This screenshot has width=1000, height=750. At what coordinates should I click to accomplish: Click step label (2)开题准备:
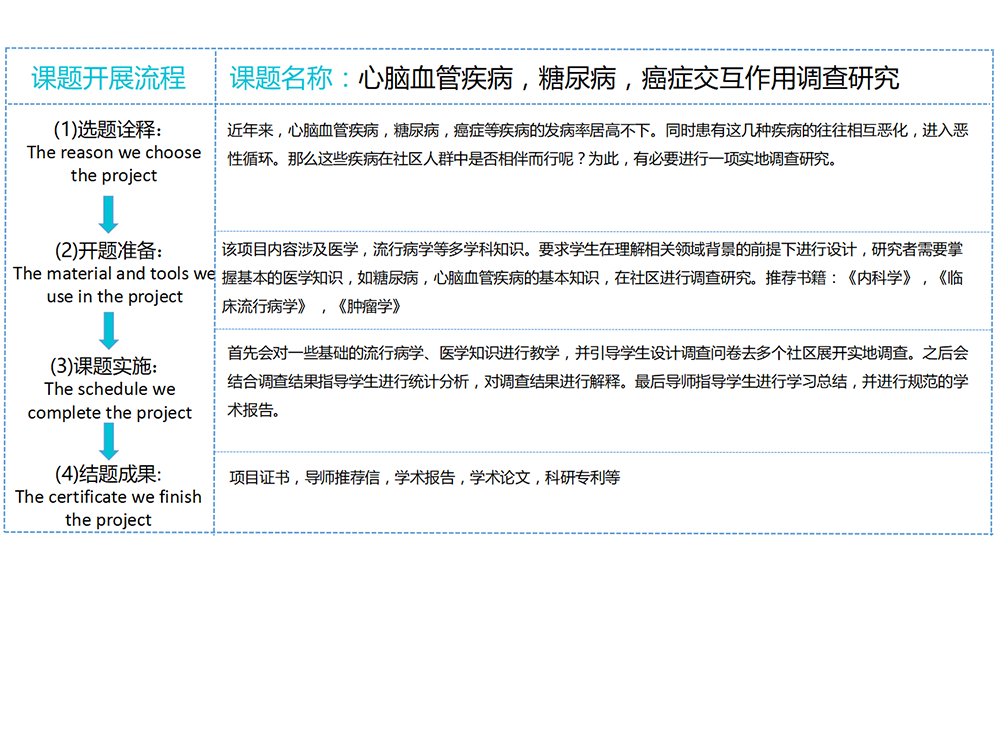point(109,250)
